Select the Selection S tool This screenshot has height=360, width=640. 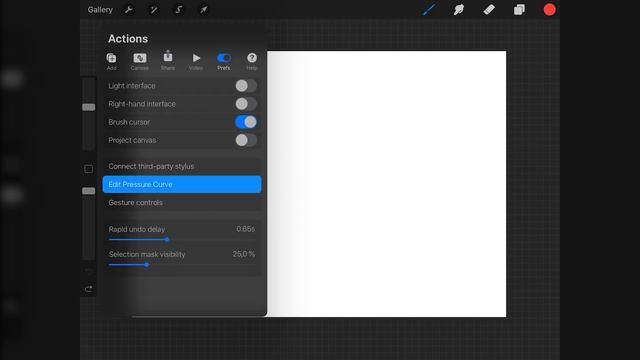pos(179,9)
